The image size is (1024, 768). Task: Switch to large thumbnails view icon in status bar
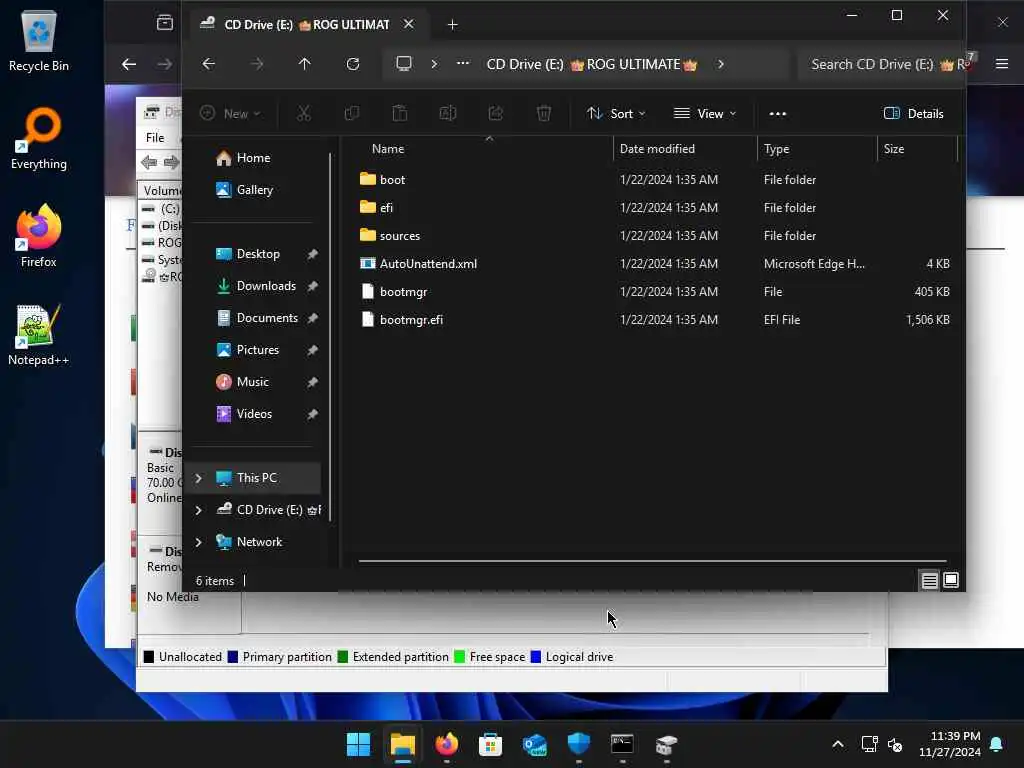click(x=951, y=581)
